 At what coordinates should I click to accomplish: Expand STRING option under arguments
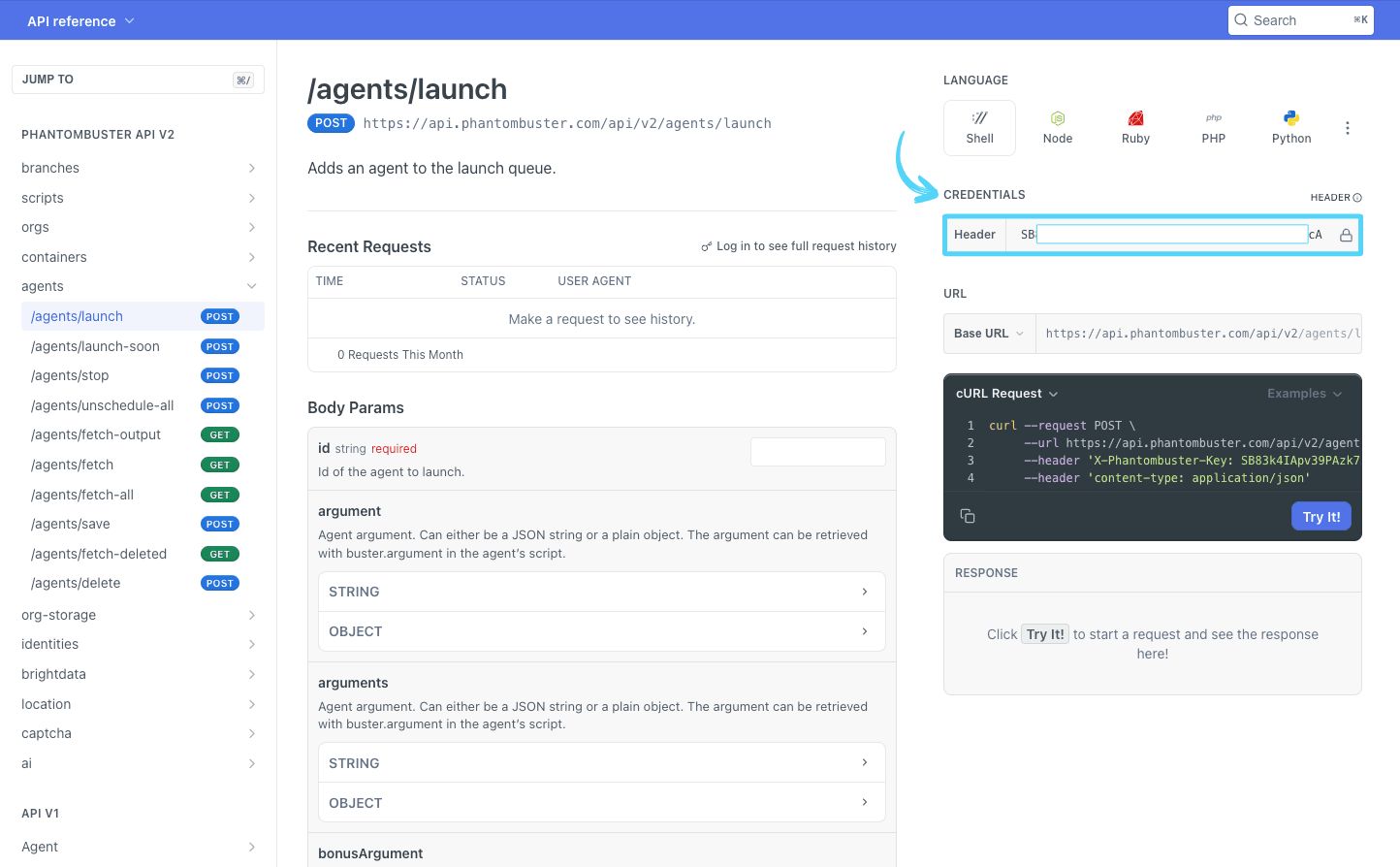tap(602, 763)
